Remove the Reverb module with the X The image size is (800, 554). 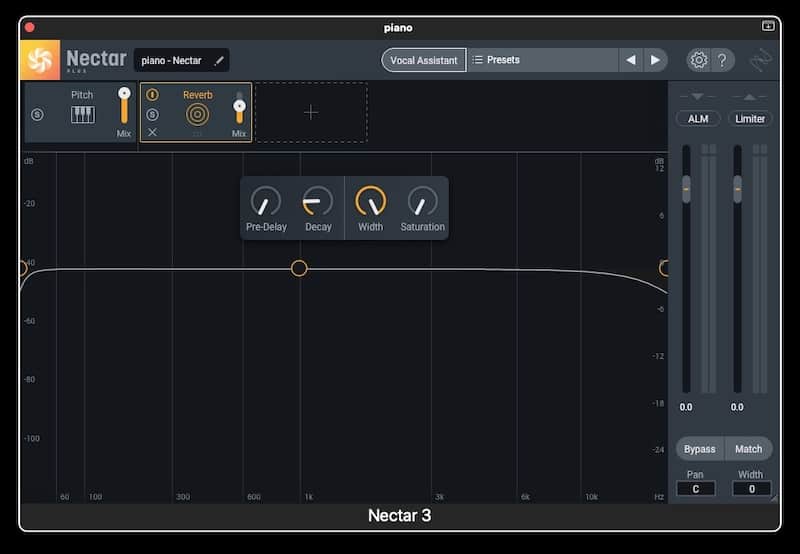click(x=152, y=132)
